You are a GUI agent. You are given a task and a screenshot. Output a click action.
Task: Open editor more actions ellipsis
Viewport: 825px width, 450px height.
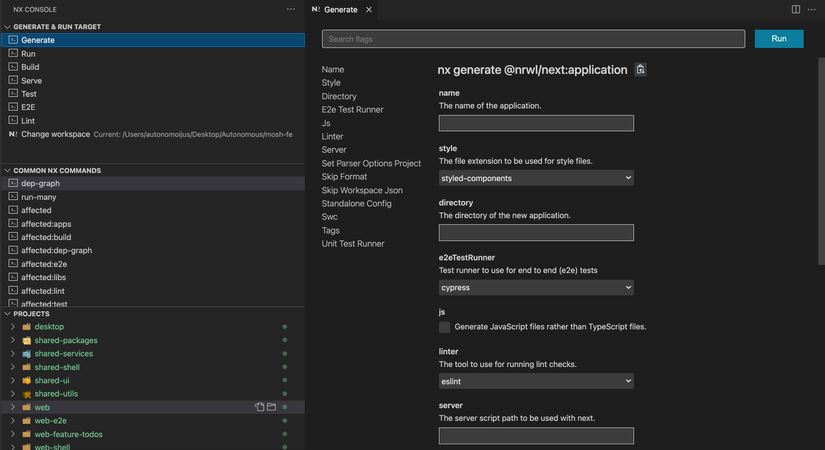pyautogui.click(x=812, y=9)
